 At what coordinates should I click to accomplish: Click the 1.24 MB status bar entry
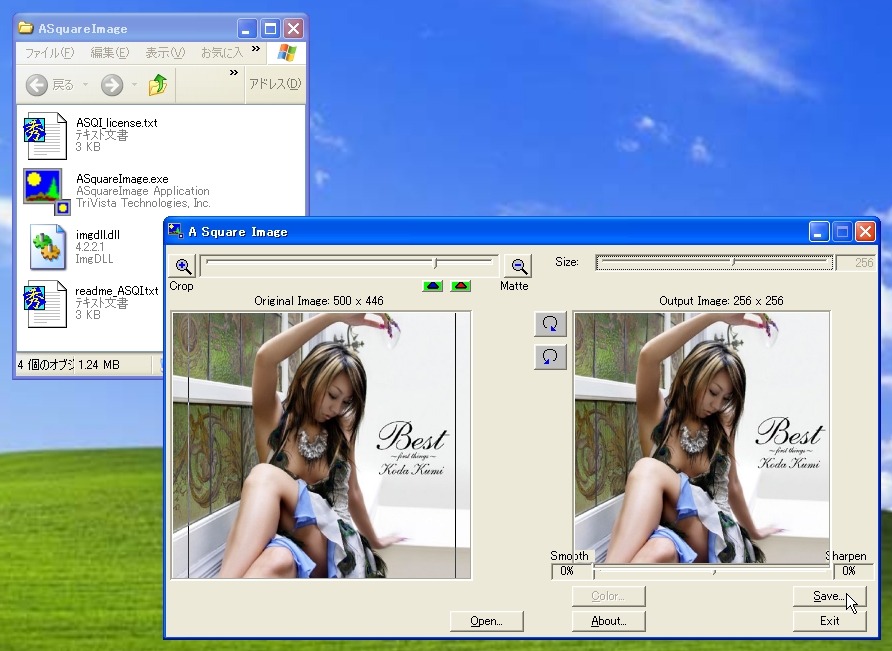pos(99,365)
